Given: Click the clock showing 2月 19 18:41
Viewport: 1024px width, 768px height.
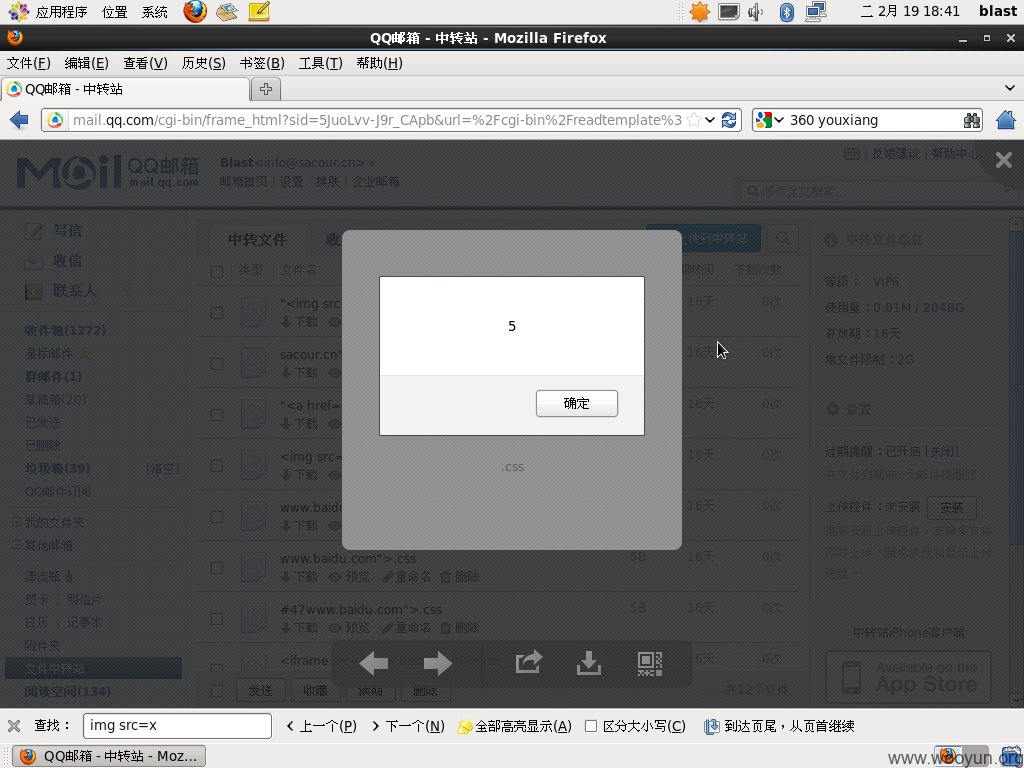Looking at the screenshot, I should tap(910, 11).
